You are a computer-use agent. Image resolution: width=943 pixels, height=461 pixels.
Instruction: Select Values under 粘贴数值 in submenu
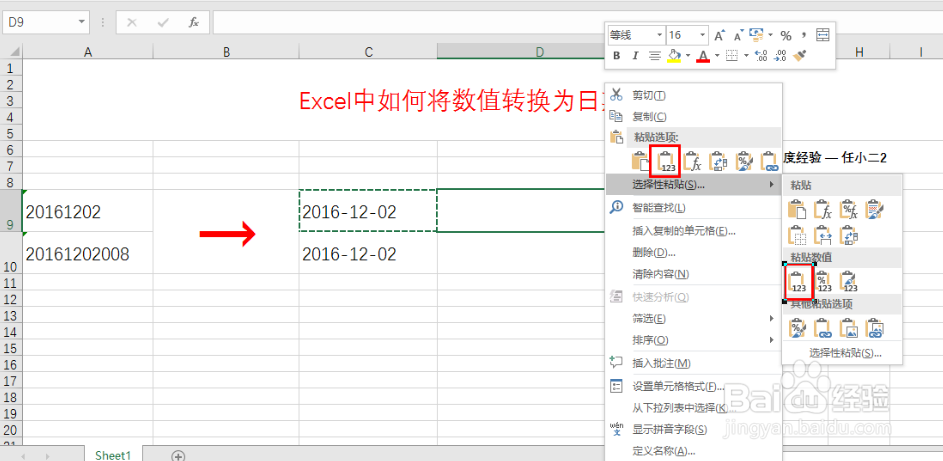(798, 282)
